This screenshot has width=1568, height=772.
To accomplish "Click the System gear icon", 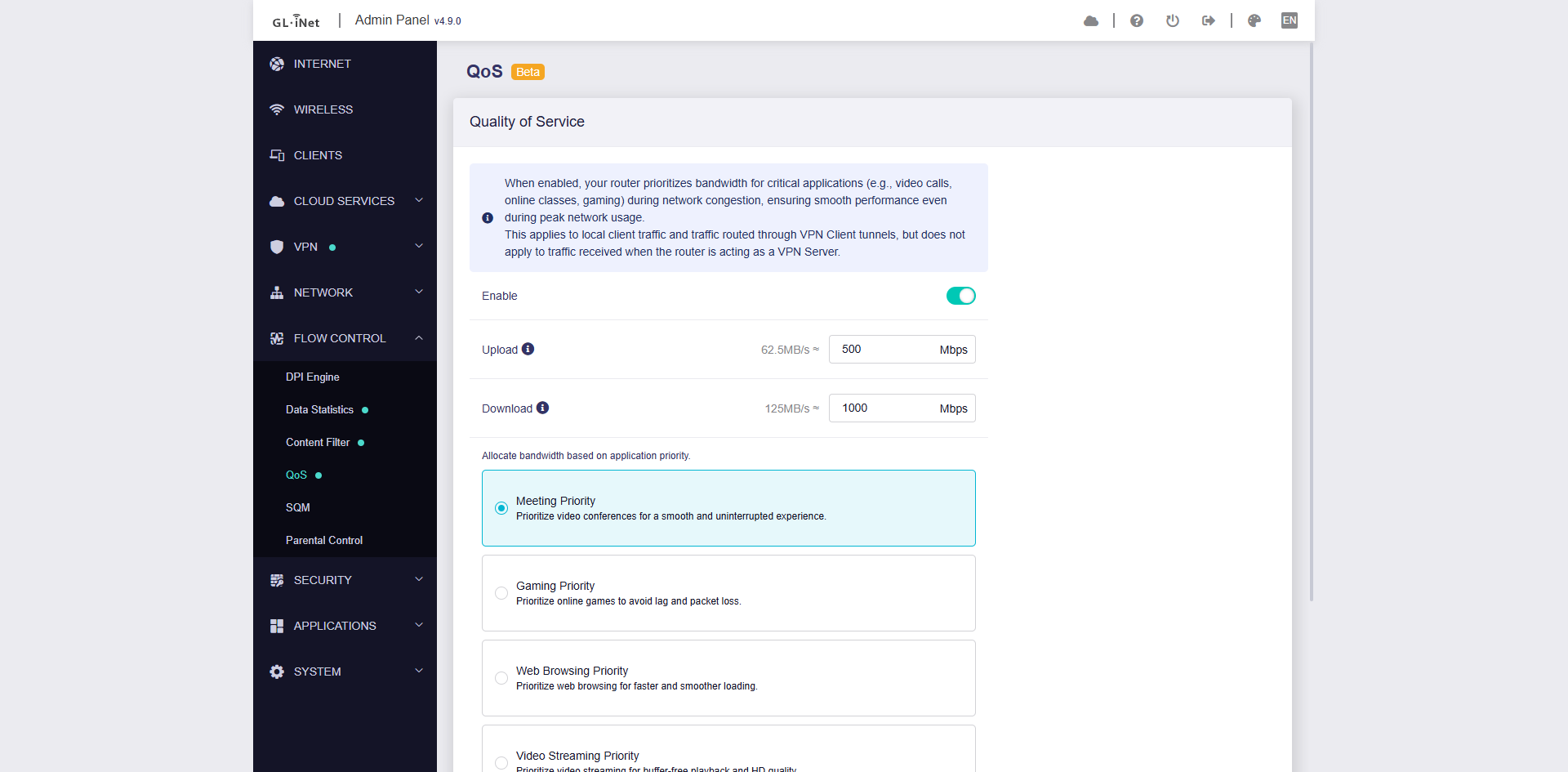I will (x=277, y=672).
